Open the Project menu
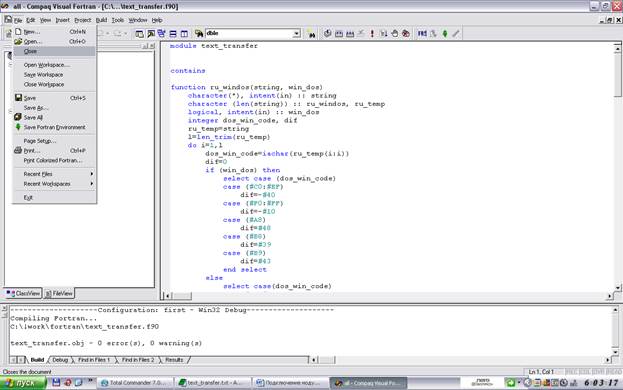 point(83,20)
